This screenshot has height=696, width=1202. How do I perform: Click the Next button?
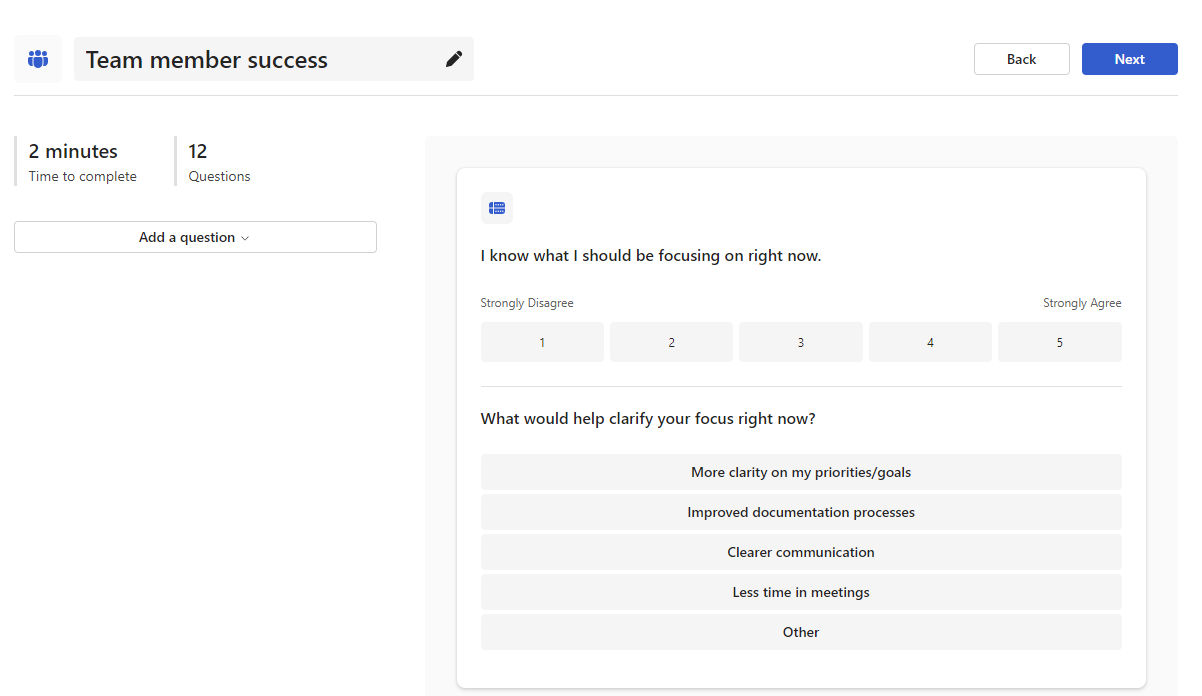click(1129, 59)
